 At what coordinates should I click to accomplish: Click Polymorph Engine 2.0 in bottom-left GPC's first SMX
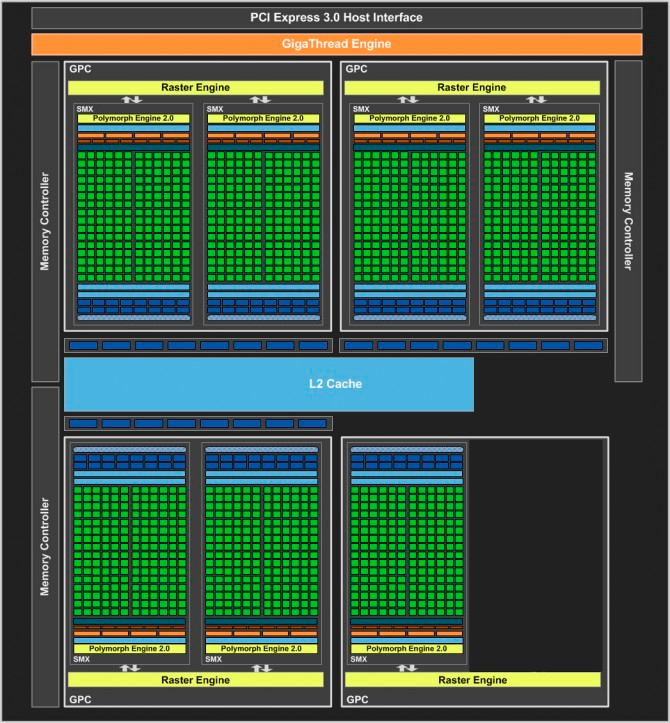[x=130, y=649]
